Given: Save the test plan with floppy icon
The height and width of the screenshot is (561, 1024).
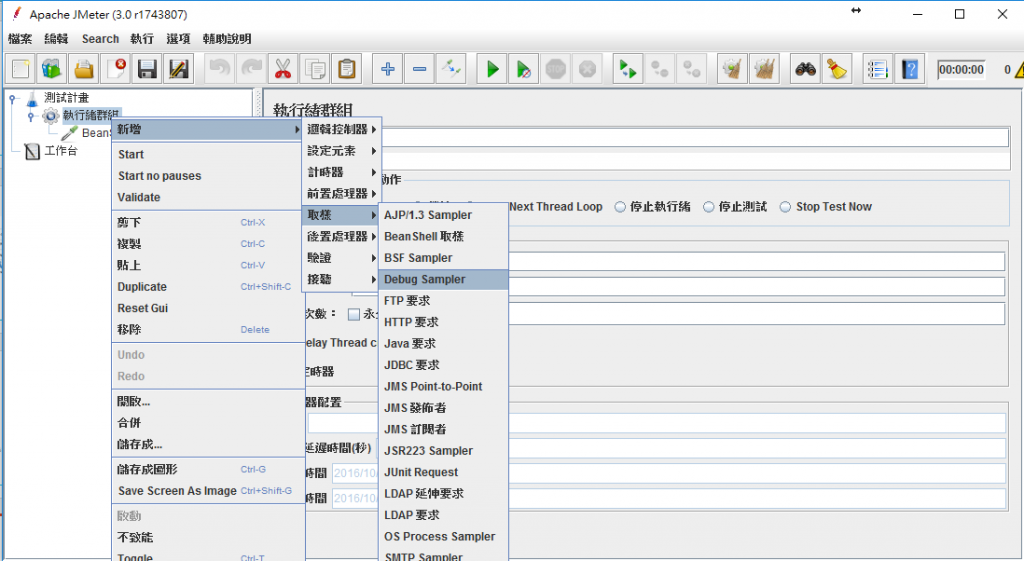Looking at the screenshot, I should 148,69.
